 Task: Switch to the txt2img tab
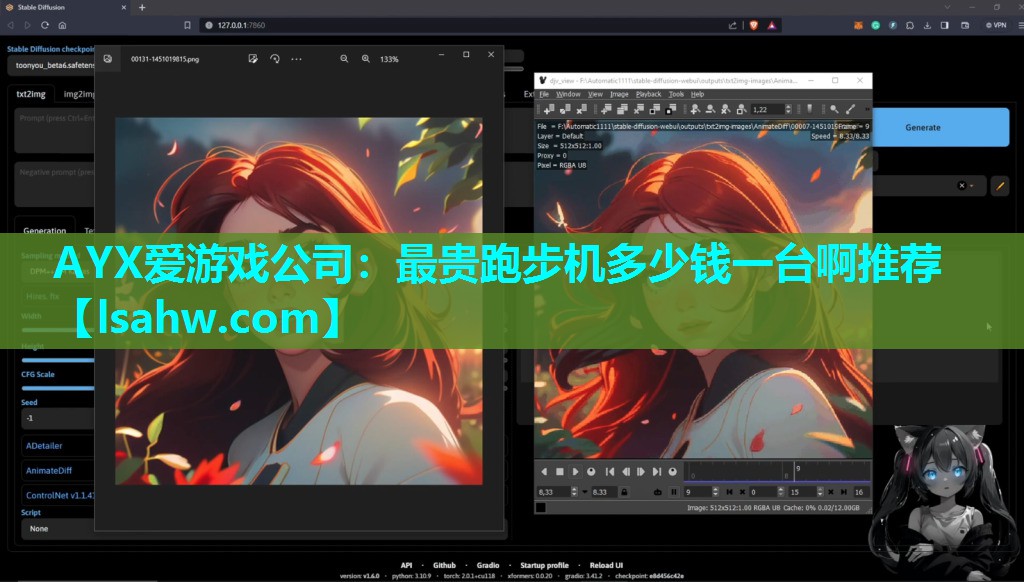[31, 94]
